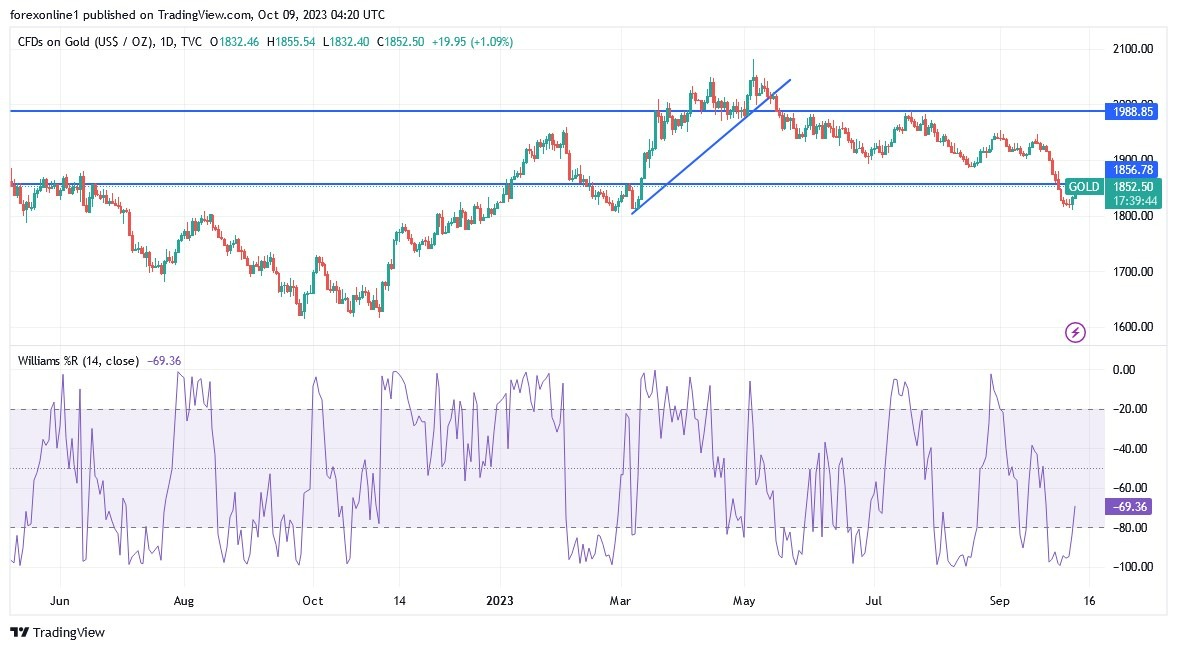1177x650 pixels.
Task: Open the Williams %R (14, close) indicator settings
Action: (78, 360)
